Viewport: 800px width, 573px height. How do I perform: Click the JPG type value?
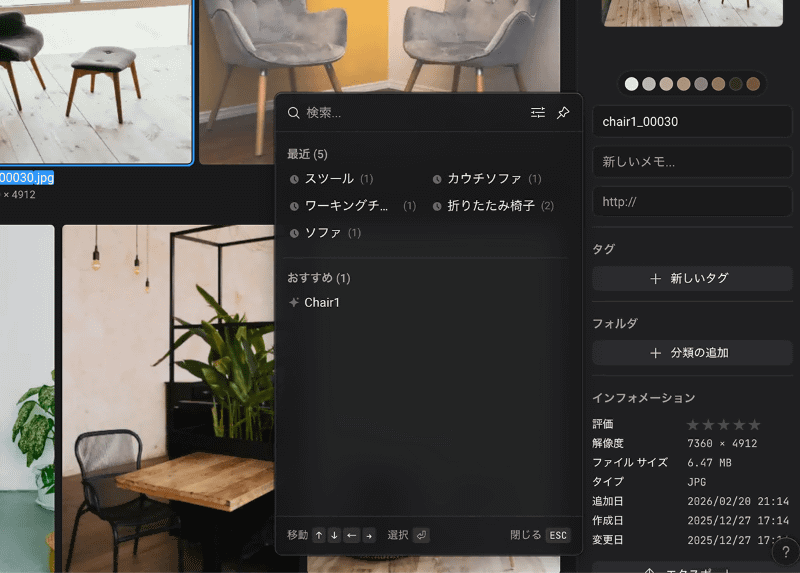point(696,482)
